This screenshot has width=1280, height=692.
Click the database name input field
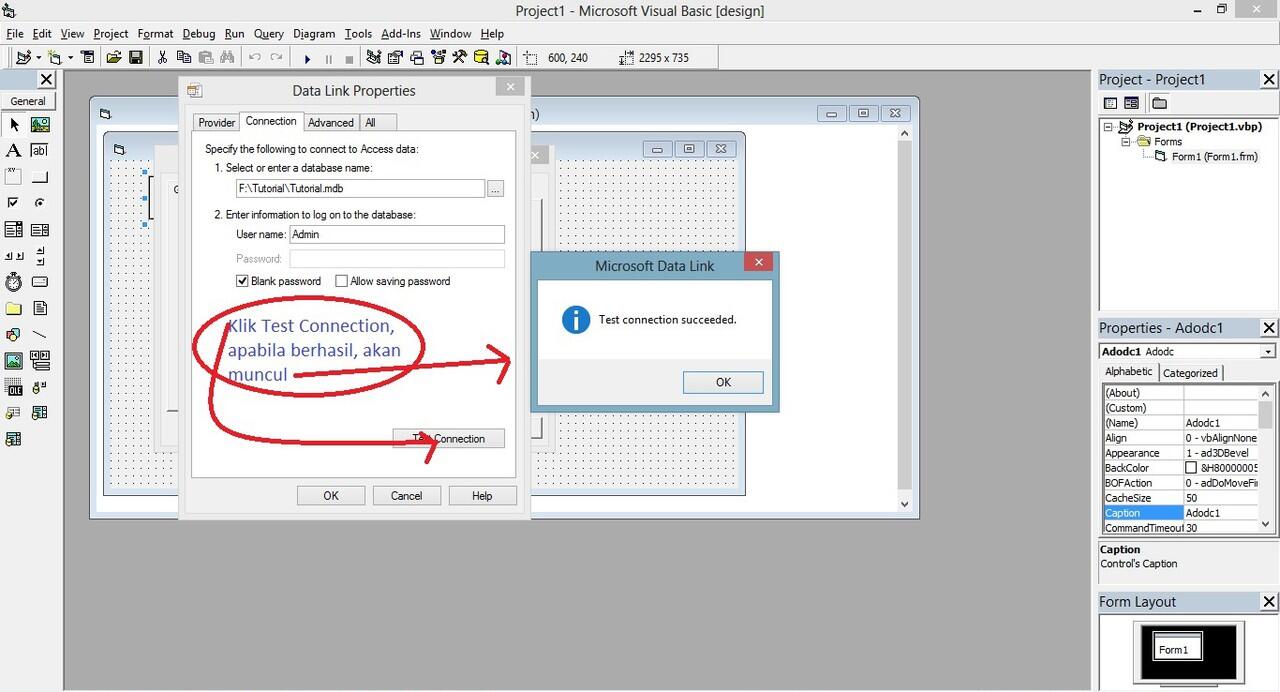pyautogui.click(x=361, y=188)
